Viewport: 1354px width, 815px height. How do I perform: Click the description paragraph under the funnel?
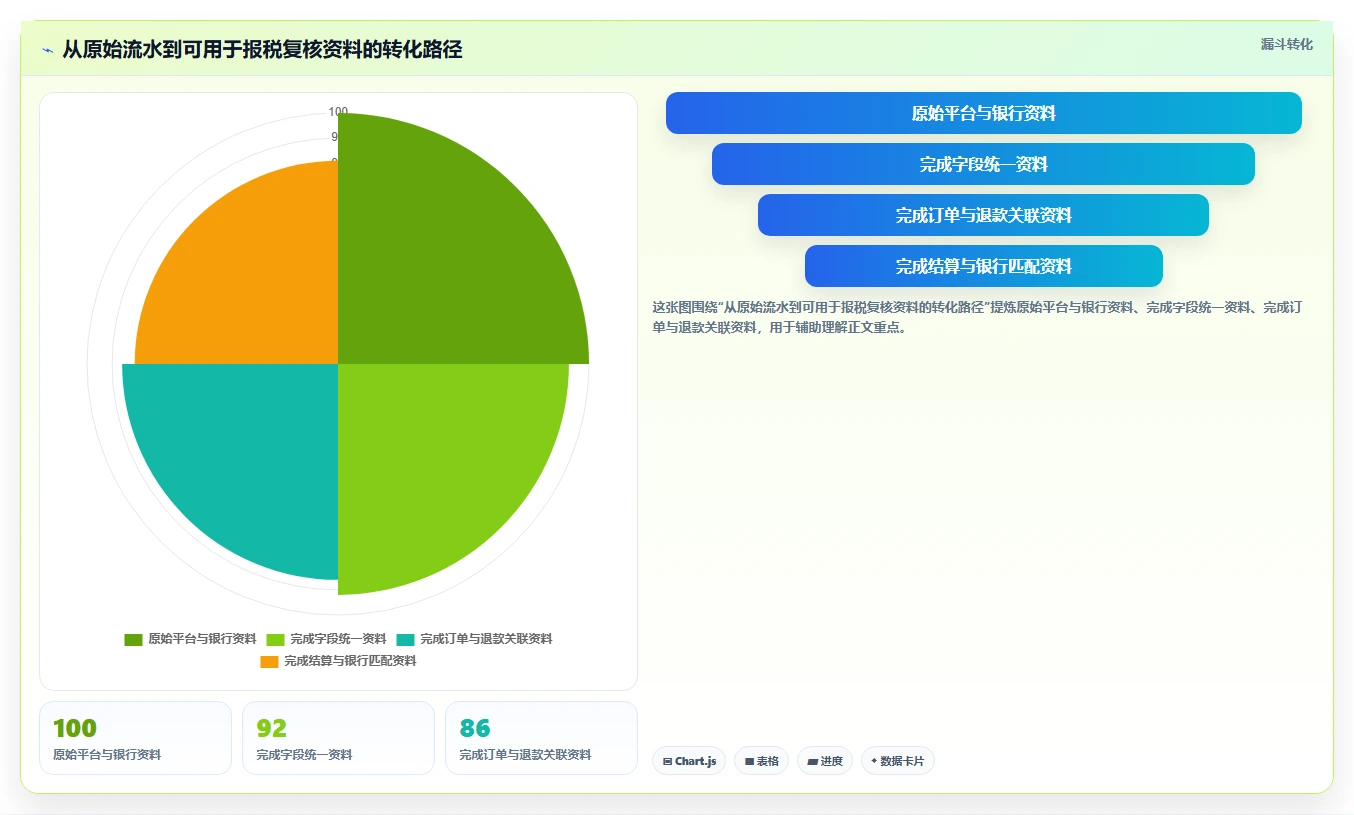tap(976, 317)
